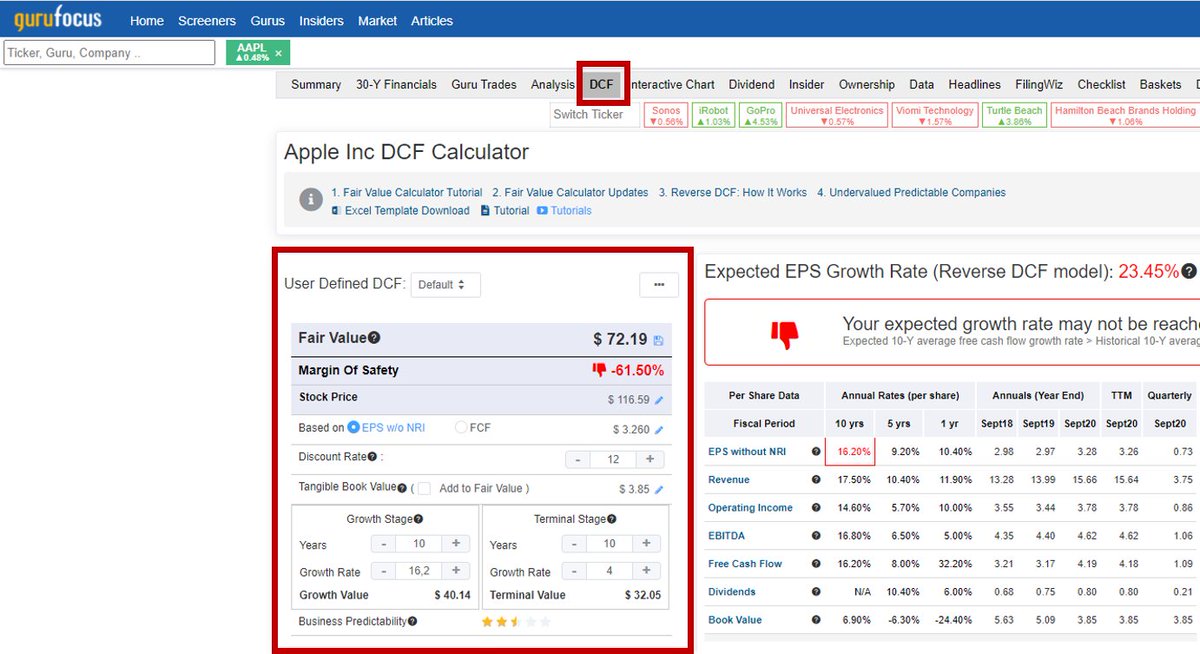Click the Switch Ticker input field
The width and height of the screenshot is (1200, 654).
(x=595, y=114)
